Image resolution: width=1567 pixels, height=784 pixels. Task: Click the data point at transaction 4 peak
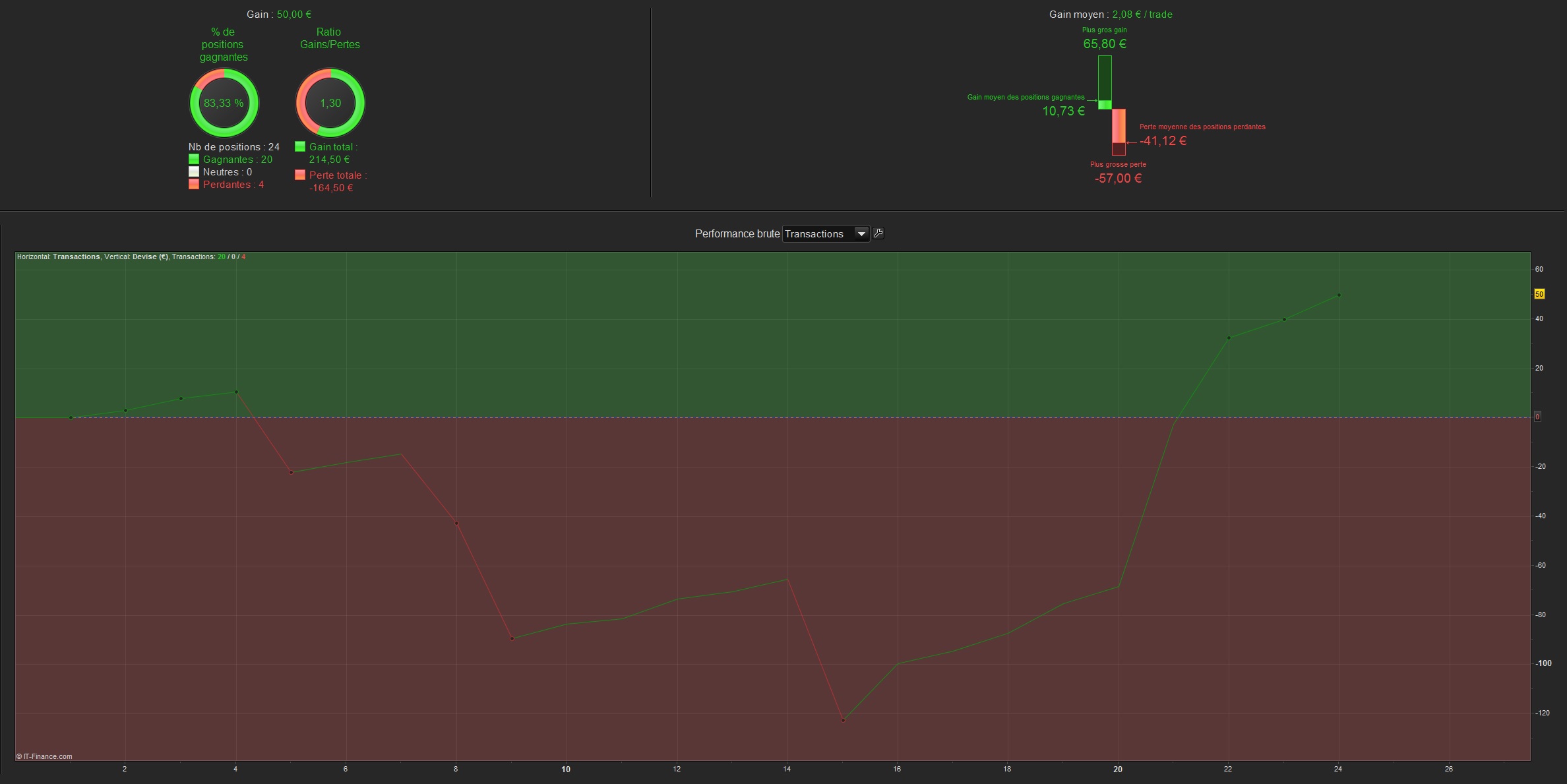pyautogui.click(x=236, y=392)
